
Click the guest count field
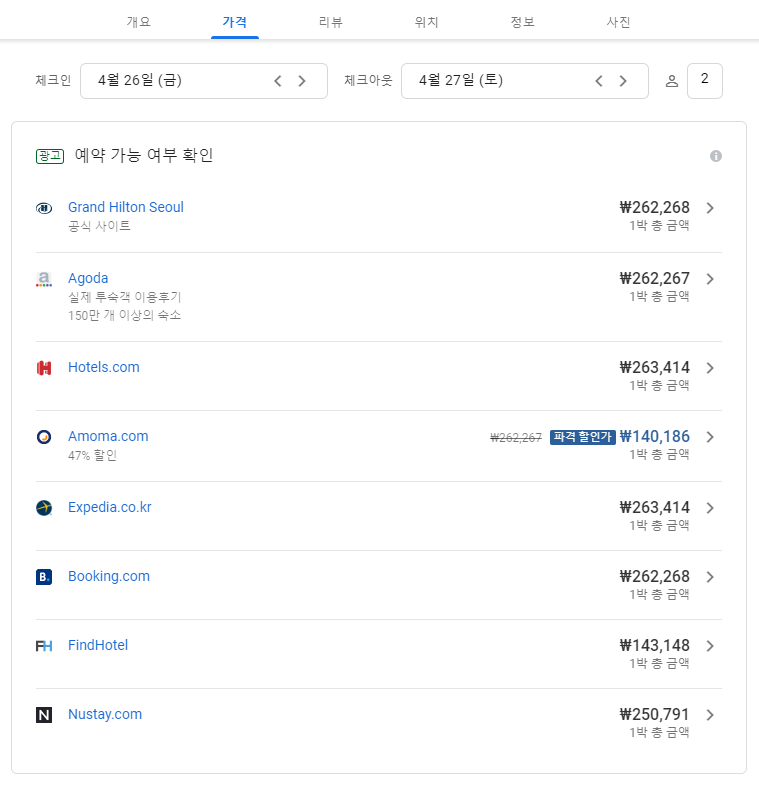point(705,81)
